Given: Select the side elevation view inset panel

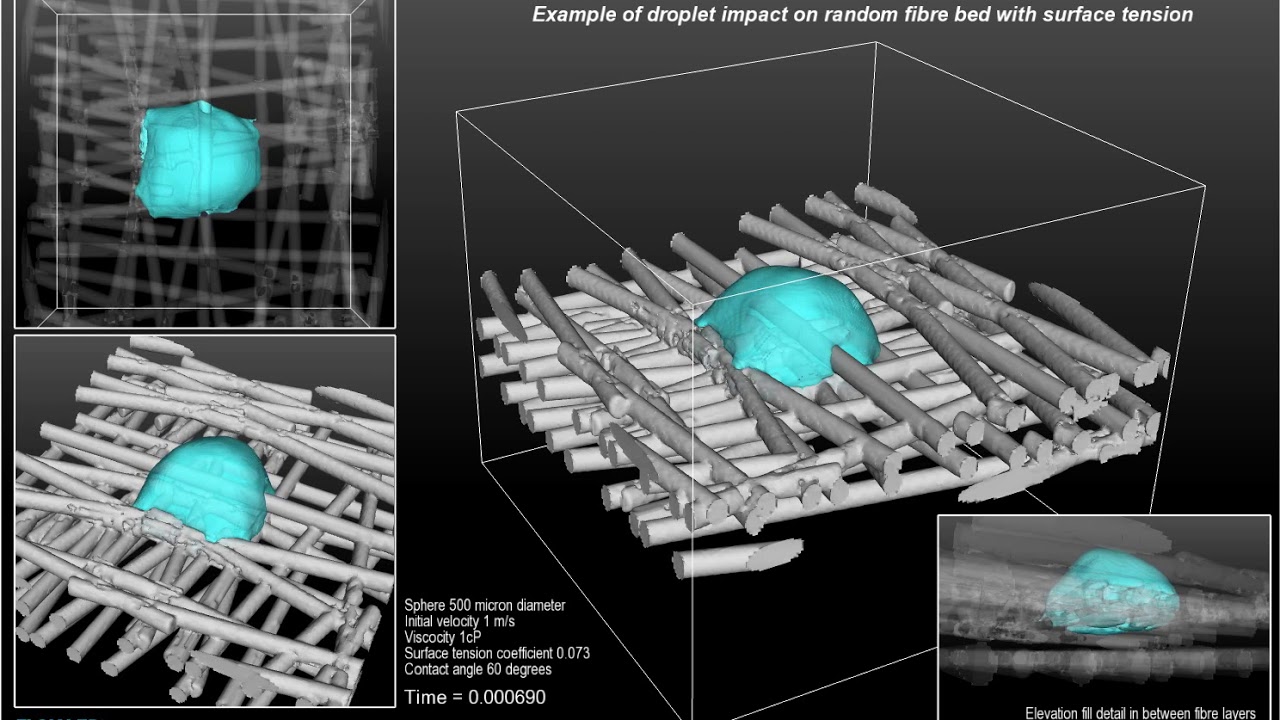Looking at the screenshot, I should coord(1104,617).
